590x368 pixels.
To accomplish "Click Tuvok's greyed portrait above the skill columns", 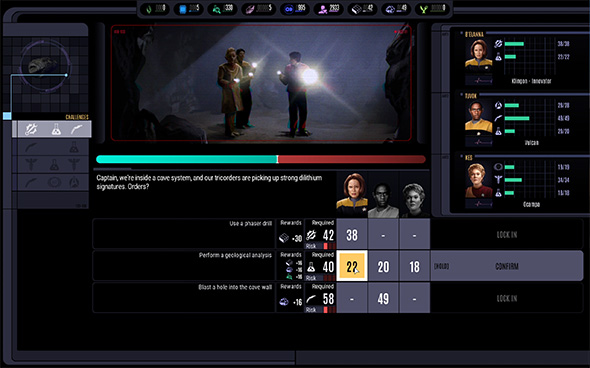I will (383, 201).
